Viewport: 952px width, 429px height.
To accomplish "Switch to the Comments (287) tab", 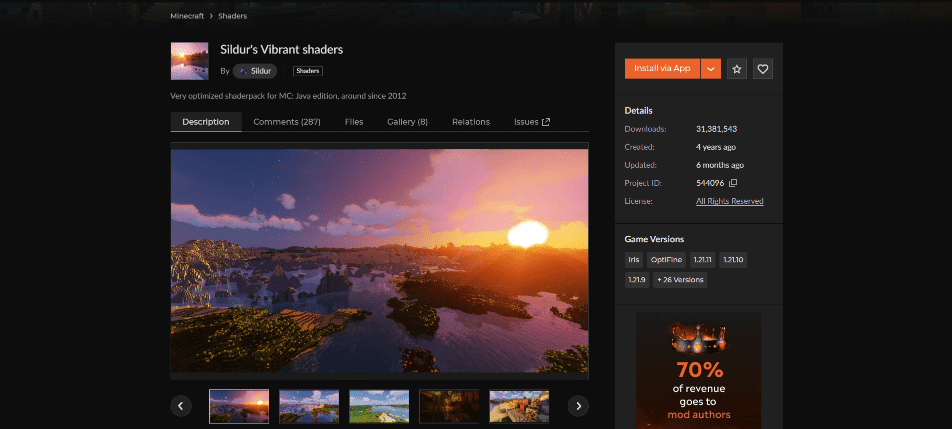I will (x=287, y=122).
